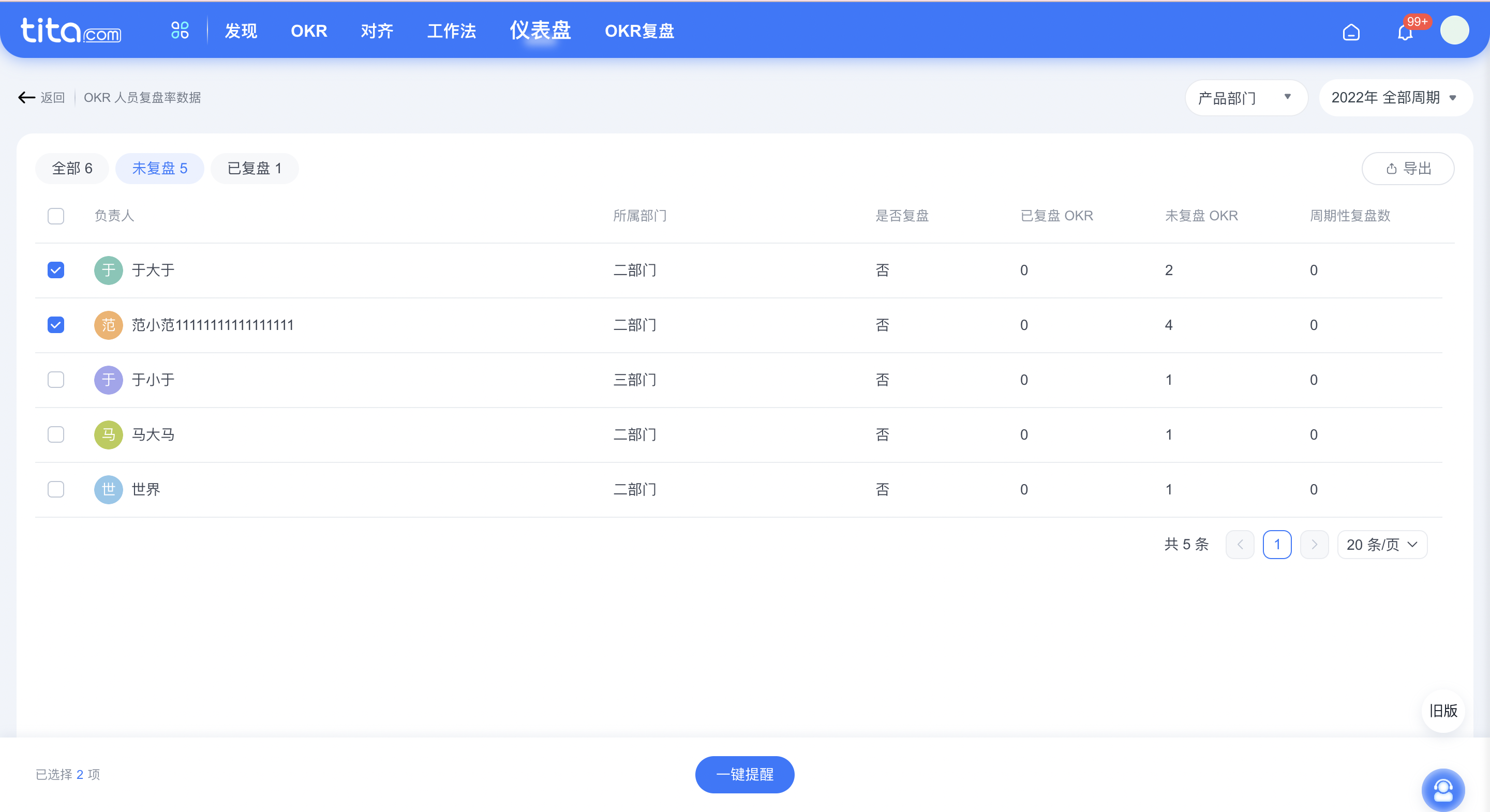
Task: Switch to the 已复盘 1 tab
Action: 255,168
